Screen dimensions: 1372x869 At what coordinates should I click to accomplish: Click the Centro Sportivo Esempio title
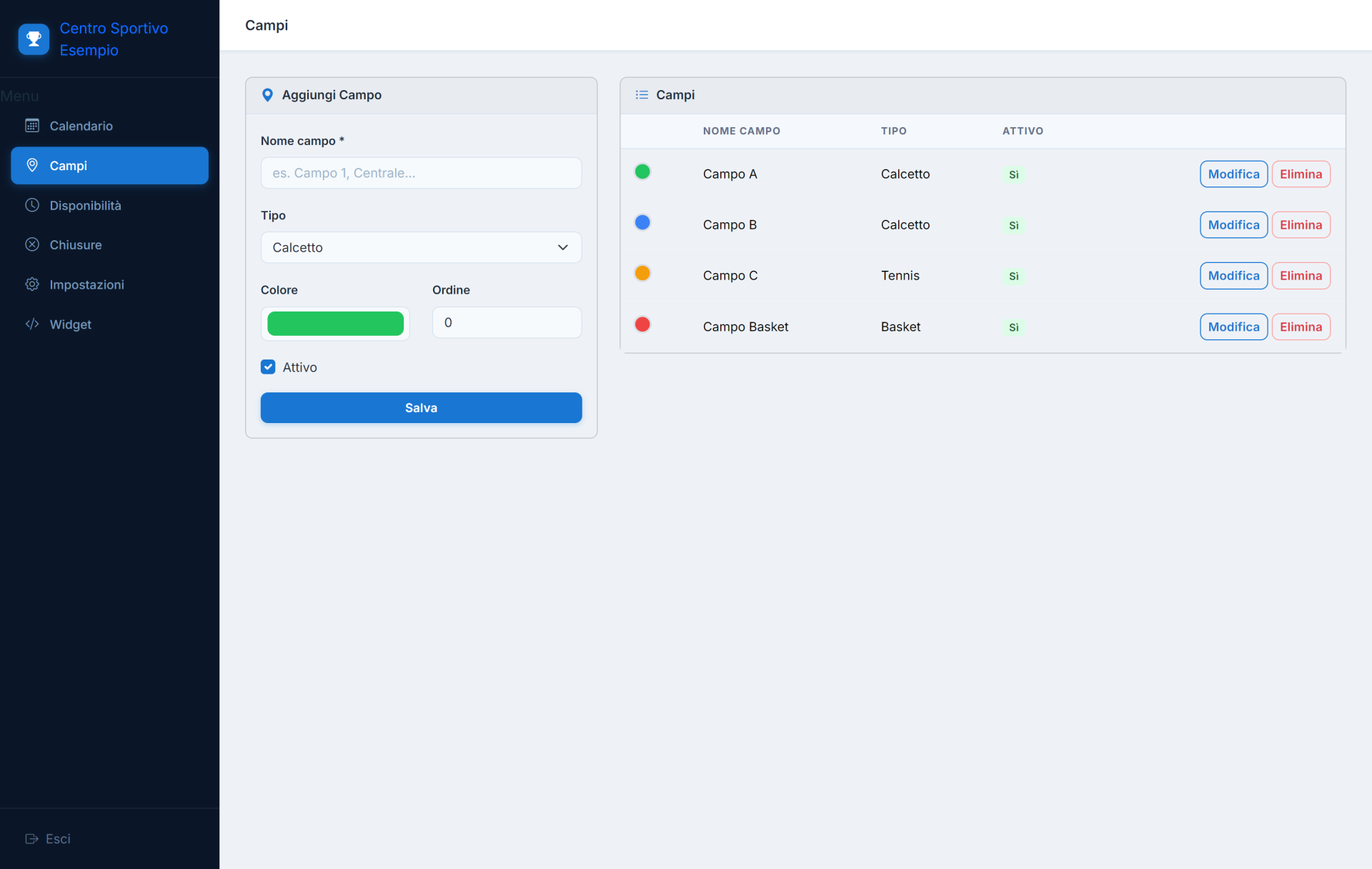click(114, 39)
